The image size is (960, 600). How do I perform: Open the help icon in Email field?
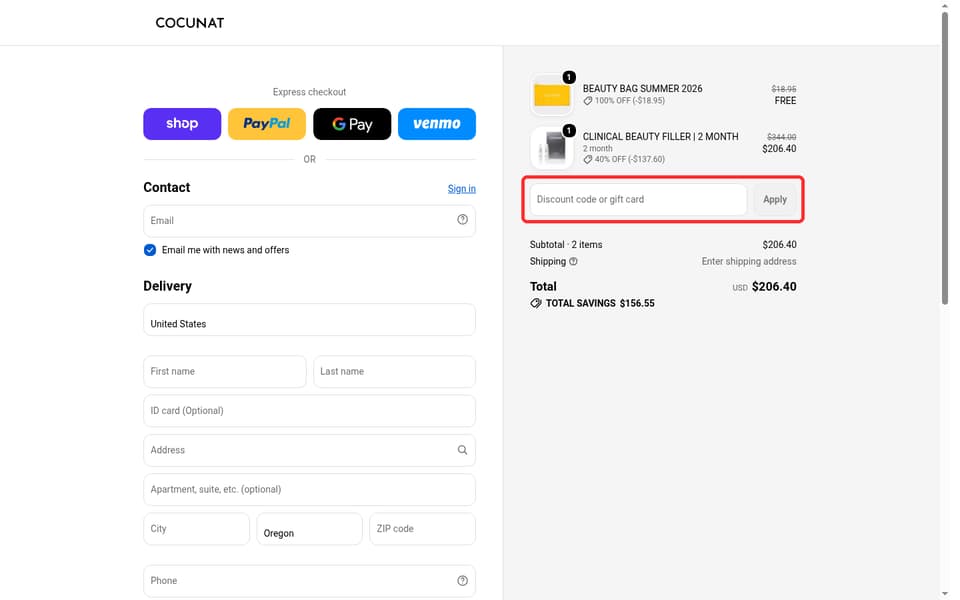(x=462, y=220)
